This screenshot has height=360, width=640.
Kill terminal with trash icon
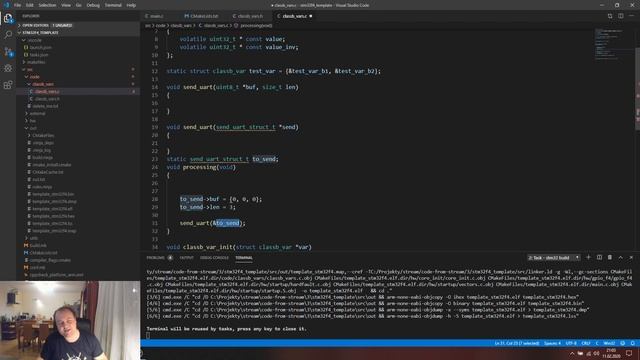point(610,258)
